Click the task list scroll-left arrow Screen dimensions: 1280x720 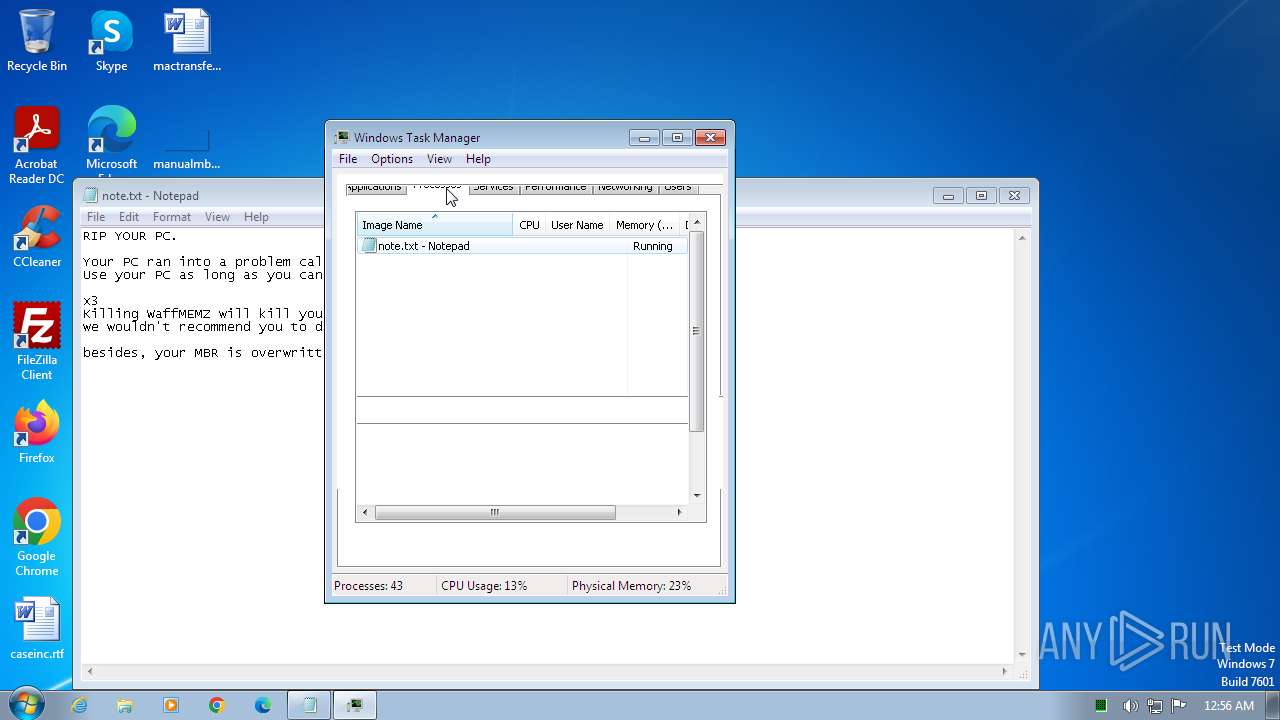pyautogui.click(x=365, y=512)
